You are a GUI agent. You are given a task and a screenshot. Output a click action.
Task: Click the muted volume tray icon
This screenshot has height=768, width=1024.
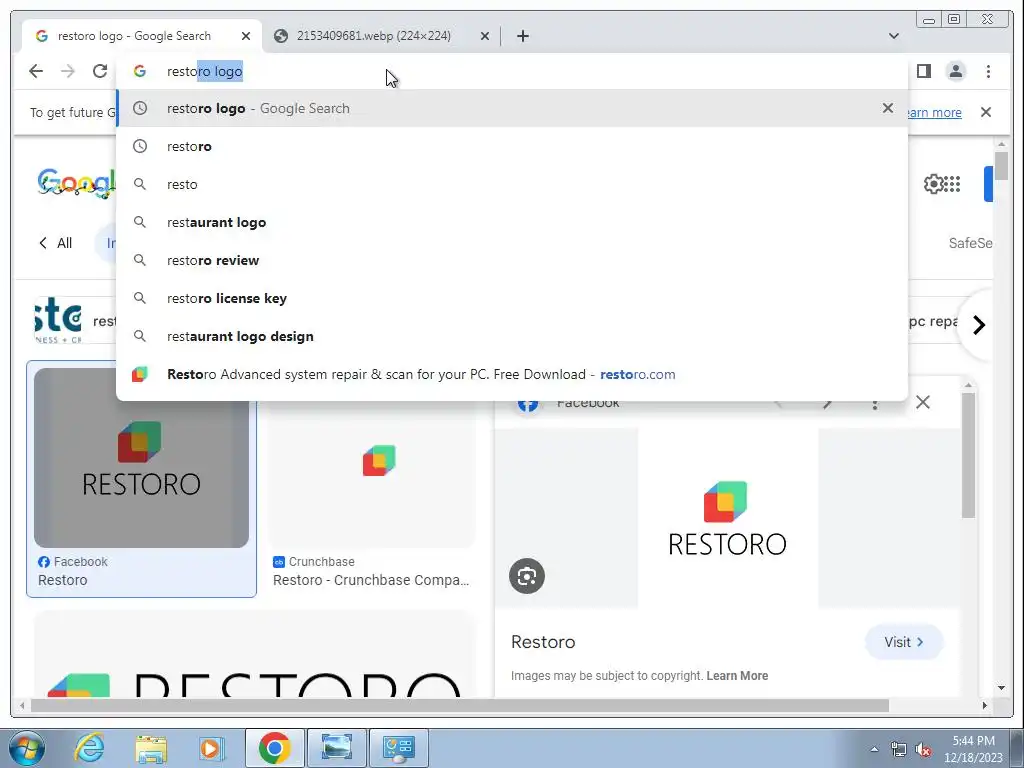point(923,750)
